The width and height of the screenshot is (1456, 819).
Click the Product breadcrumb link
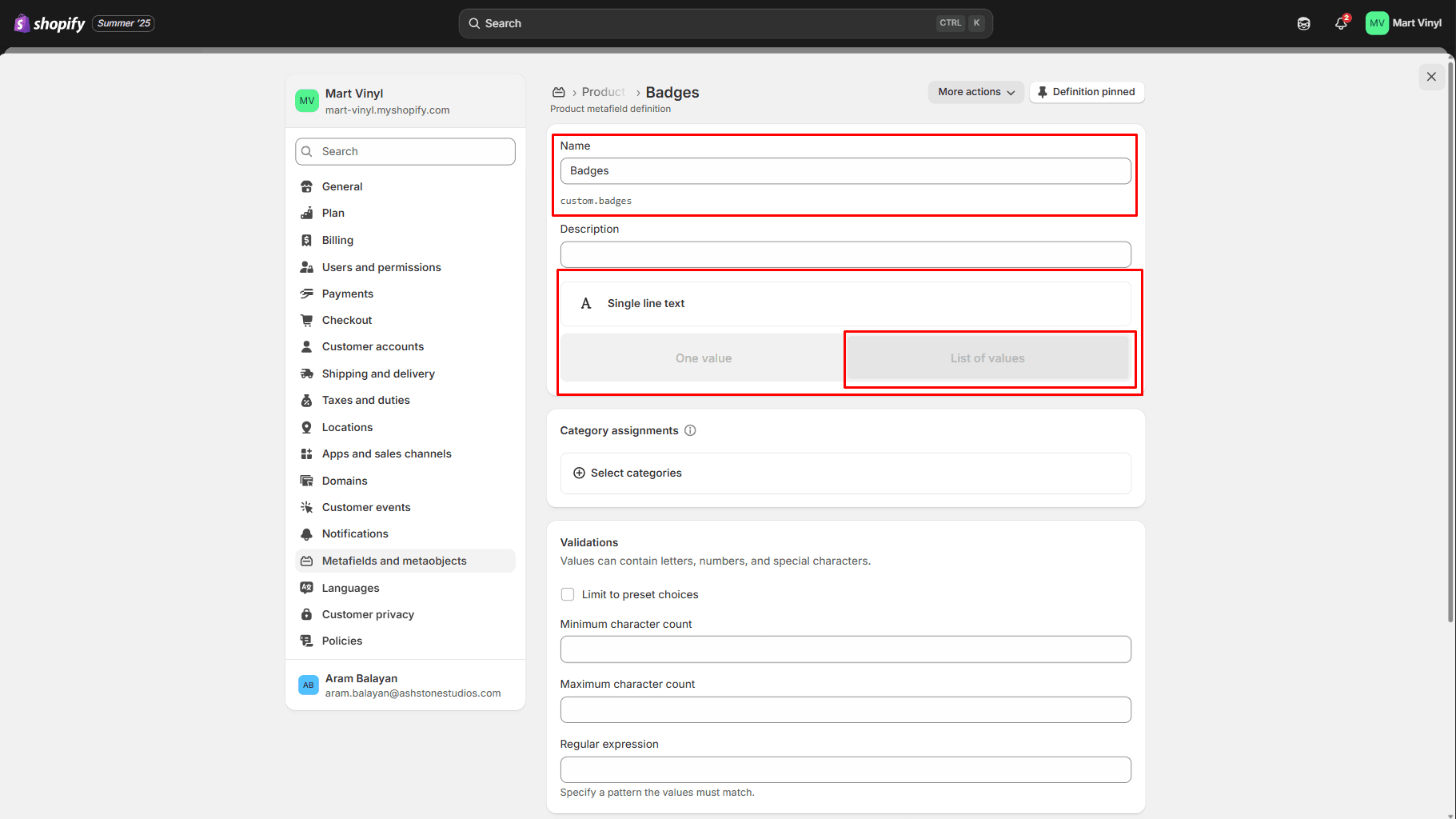click(603, 92)
